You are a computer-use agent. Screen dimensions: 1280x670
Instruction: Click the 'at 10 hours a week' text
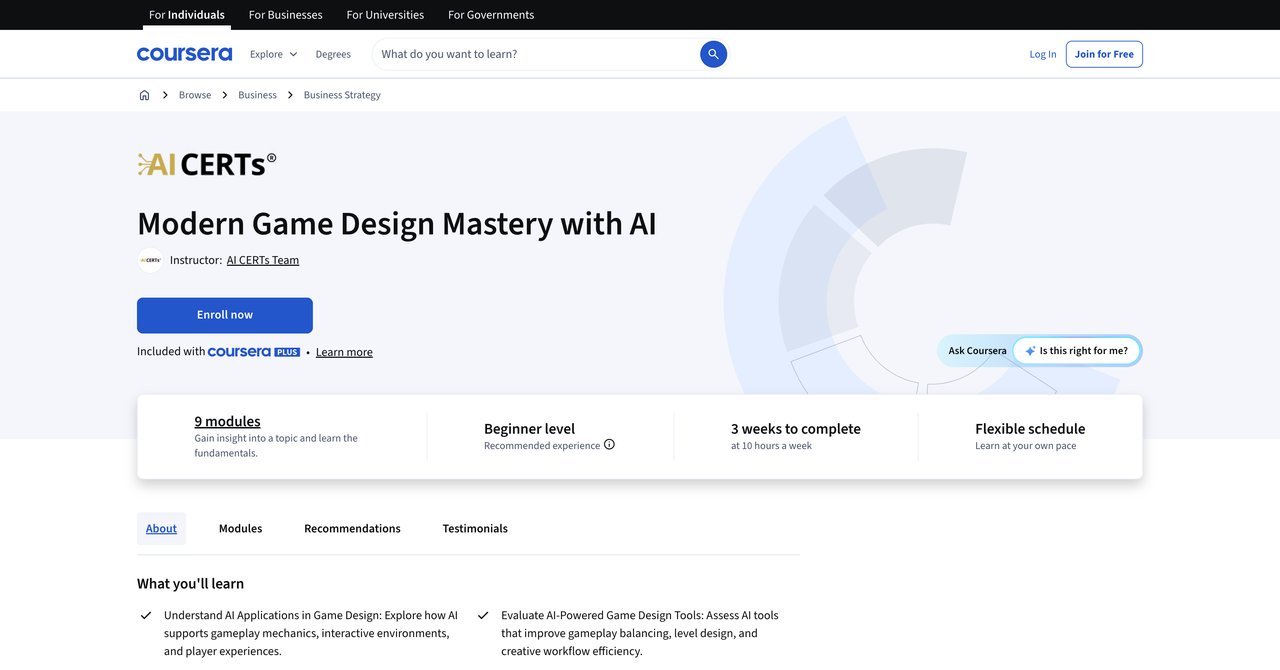pos(771,446)
